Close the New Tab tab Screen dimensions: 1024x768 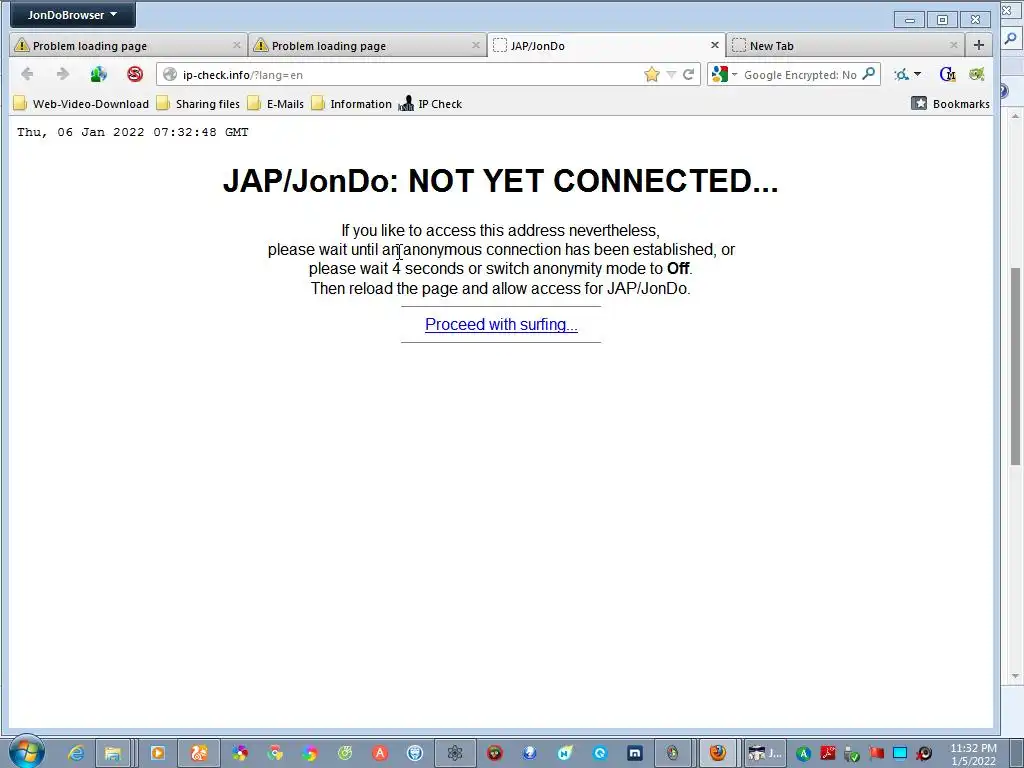953,45
